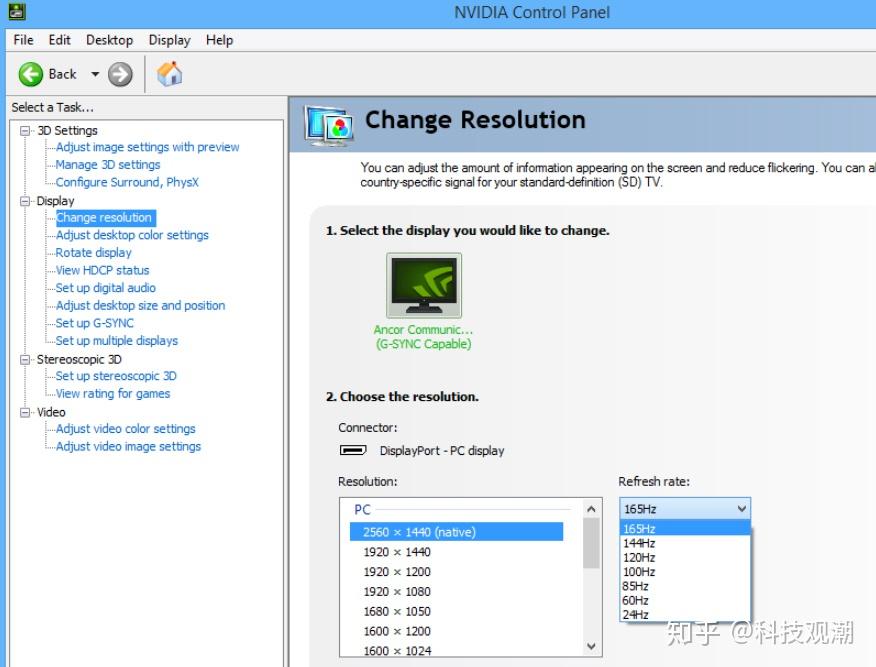Image resolution: width=876 pixels, height=667 pixels.
Task: Open Rotate display task
Action: 94,252
